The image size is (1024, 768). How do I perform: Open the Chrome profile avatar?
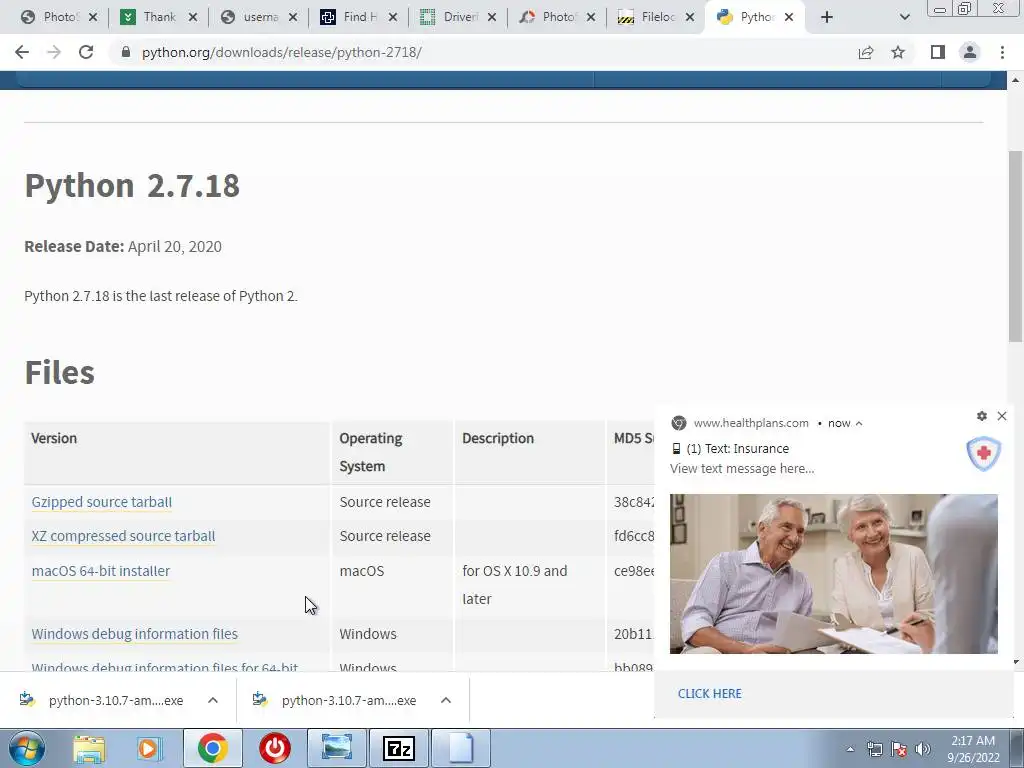970,52
